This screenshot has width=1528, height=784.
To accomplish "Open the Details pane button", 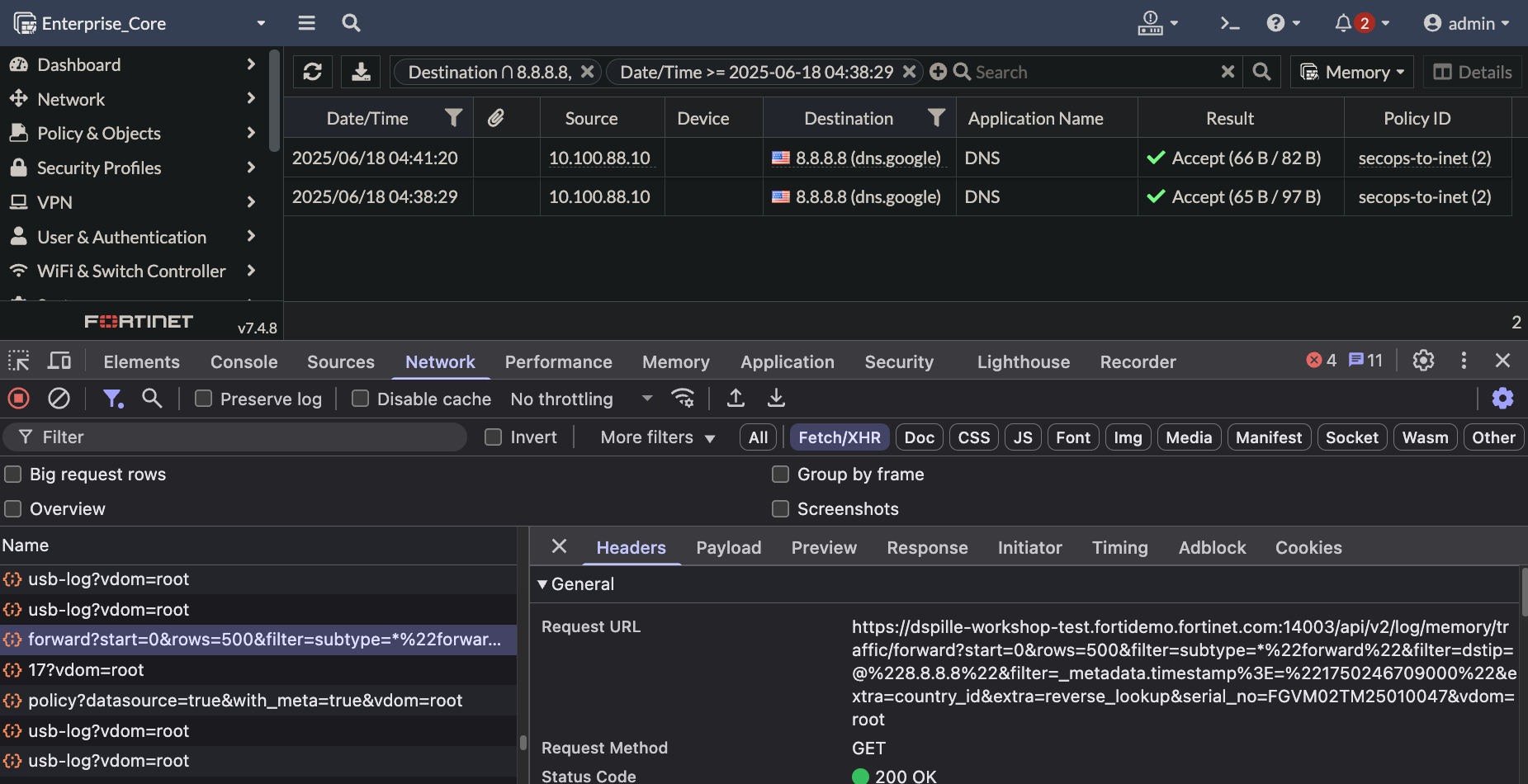I will (1473, 72).
